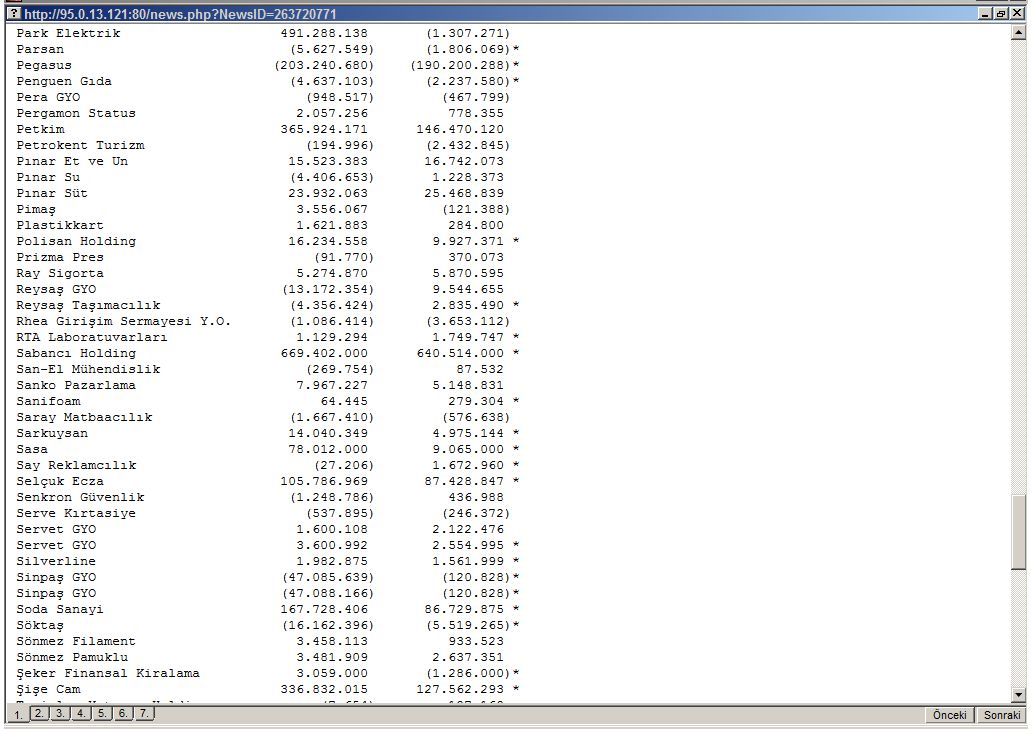
Task: Select the Rhea Girişim Sermayesi Y.O. text
Action: tap(124, 322)
